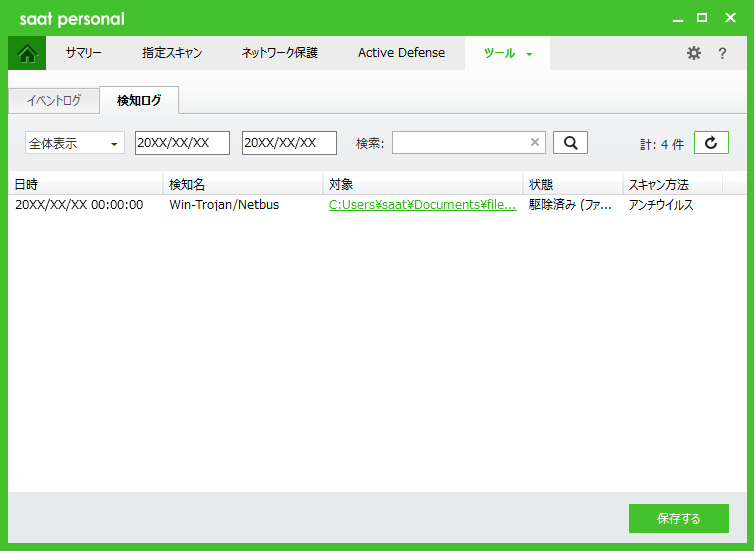
Task: Run search with magnifier button
Action: (570, 143)
